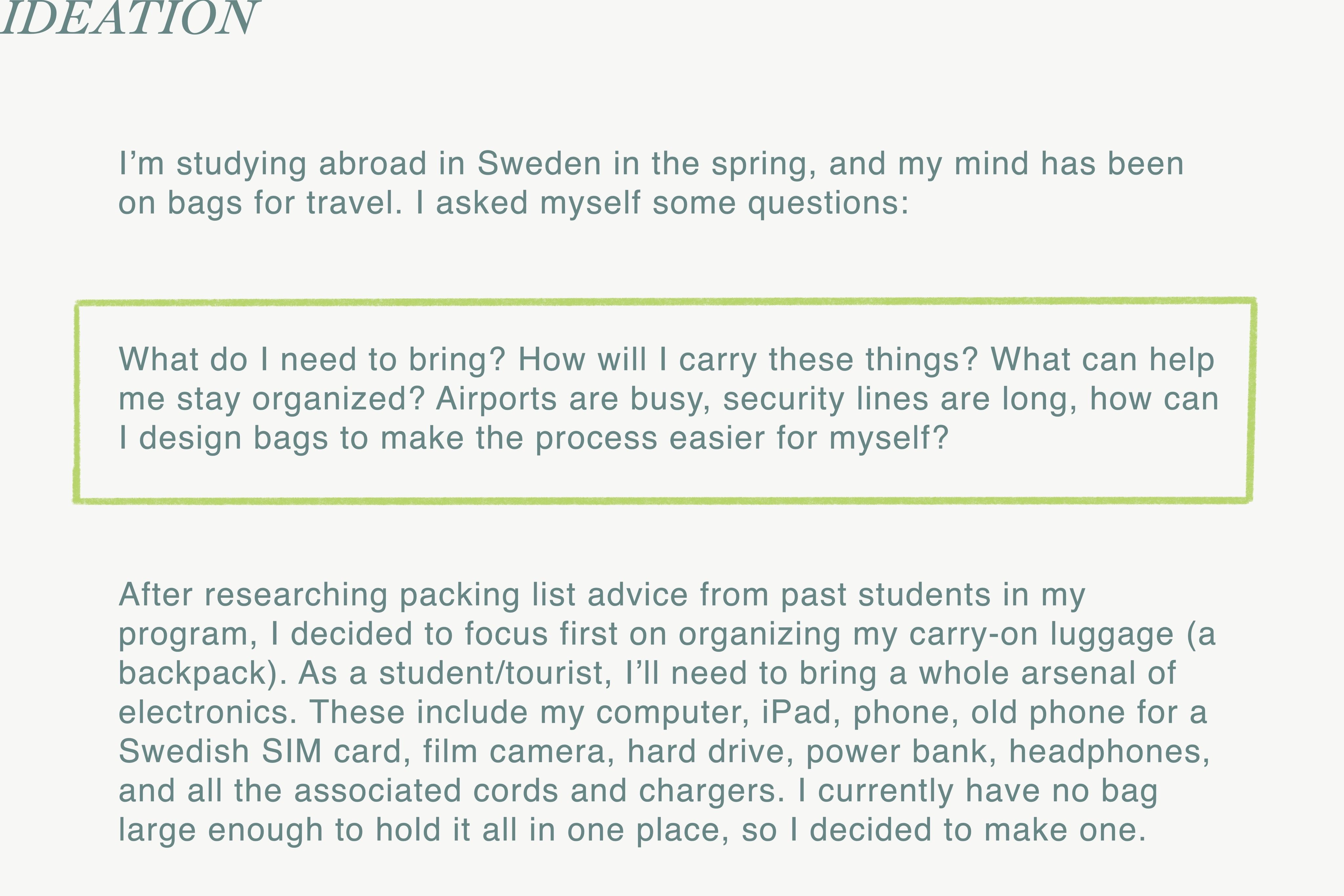Image resolution: width=1344 pixels, height=896 pixels.
Task: Click the word "myself?" ending the questions
Action: point(889,438)
